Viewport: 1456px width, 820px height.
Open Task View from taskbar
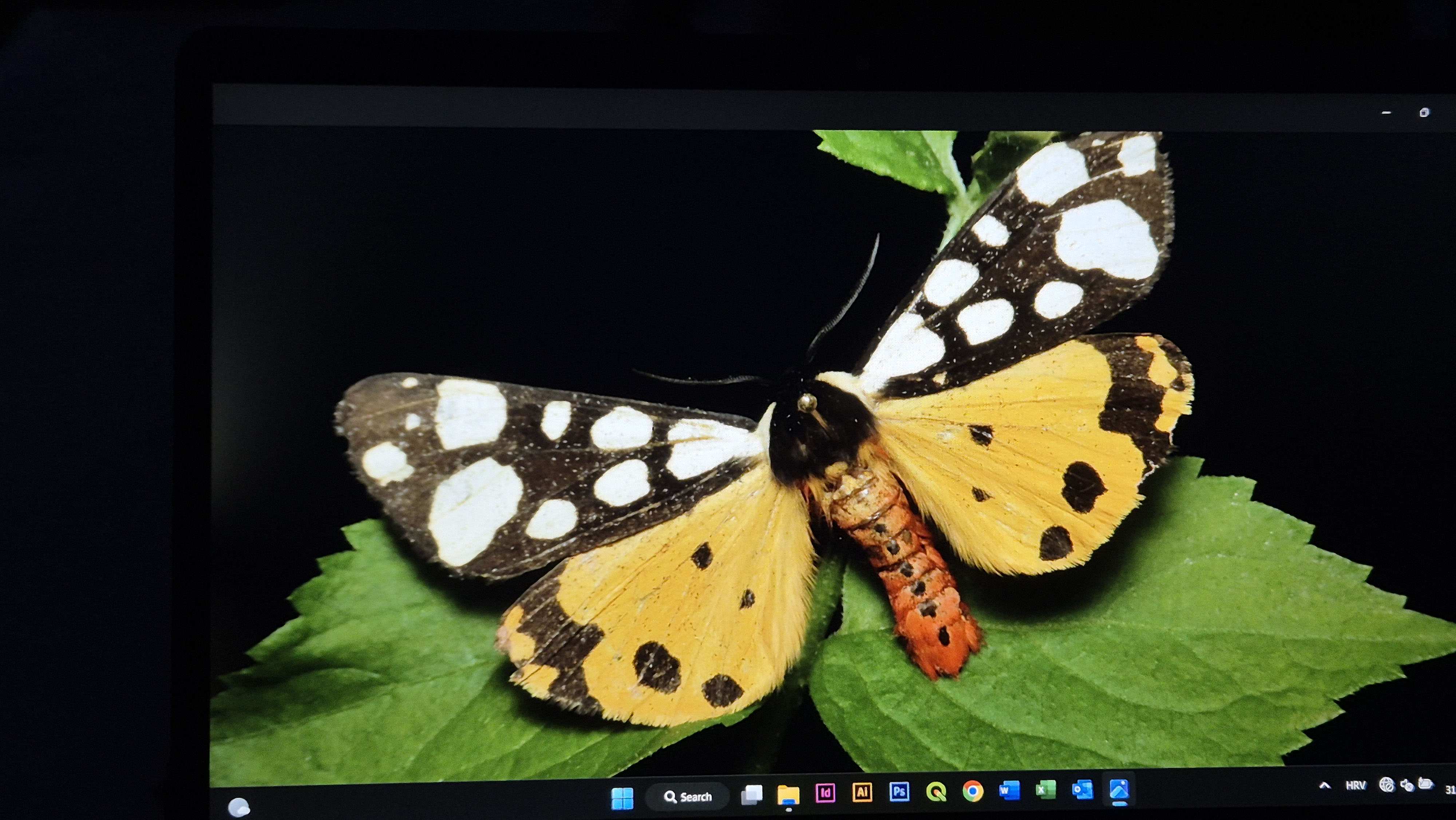[752, 795]
